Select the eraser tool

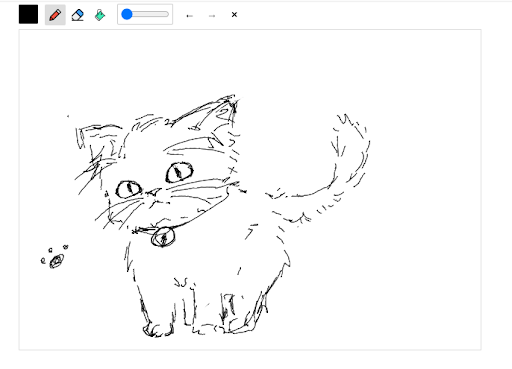[x=77, y=15]
